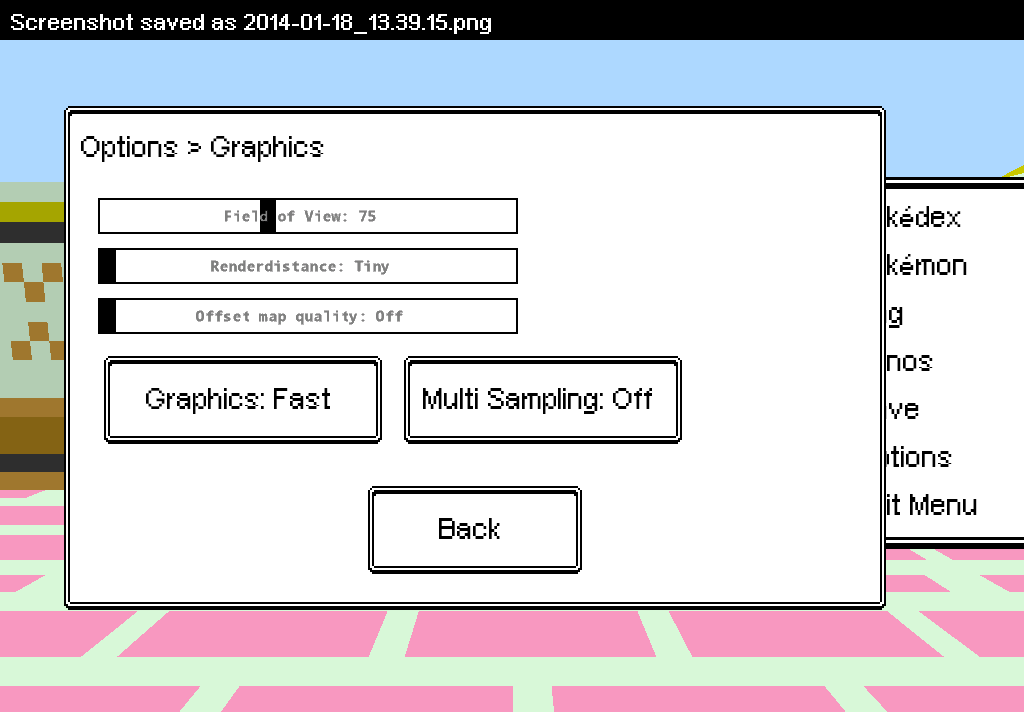The image size is (1024, 712).
Task: Select the Save menu entry
Action: click(x=903, y=410)
